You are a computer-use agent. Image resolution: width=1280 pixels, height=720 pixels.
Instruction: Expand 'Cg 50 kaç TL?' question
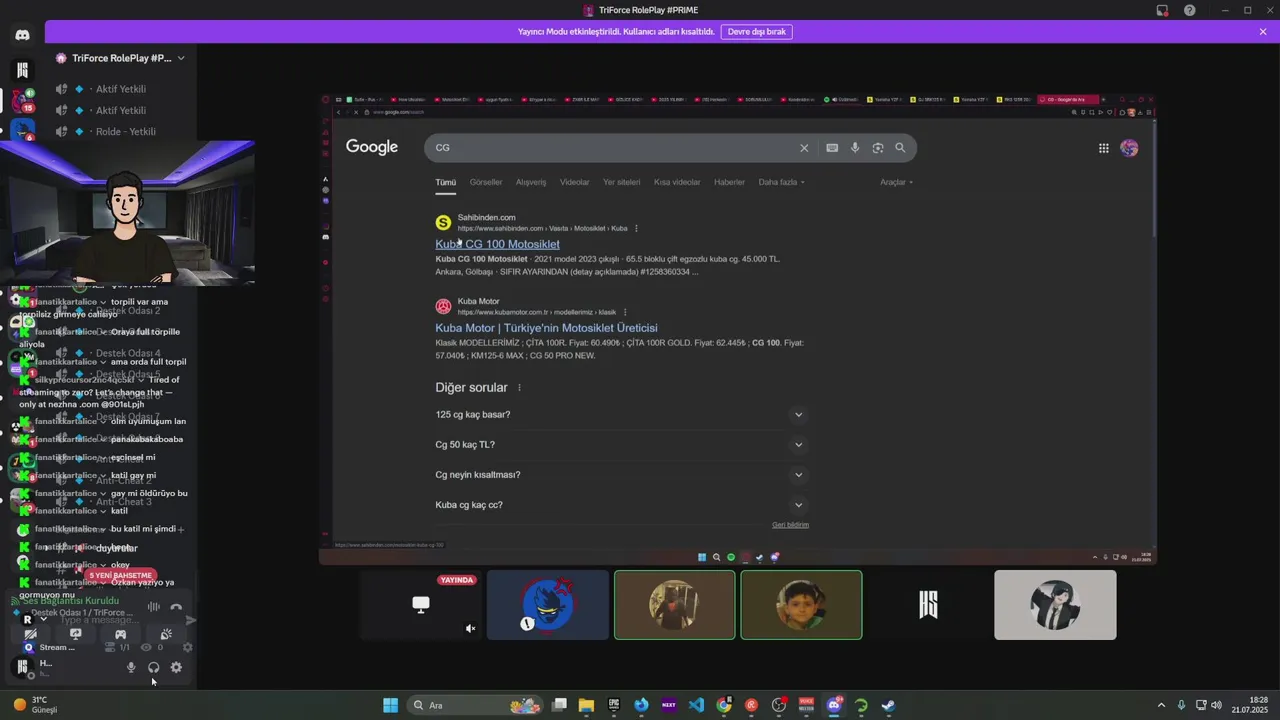click(x=622, y=444)
